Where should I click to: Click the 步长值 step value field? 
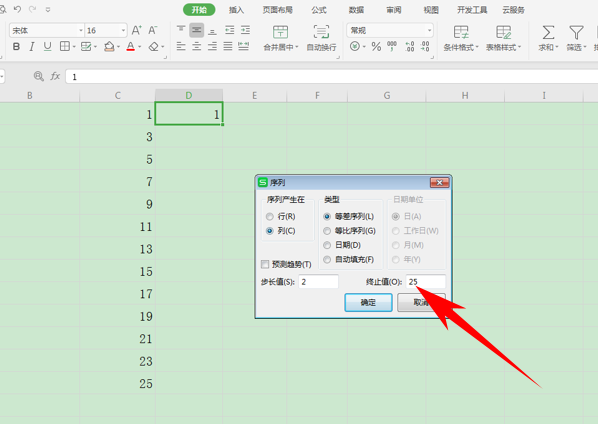(318, 282)
